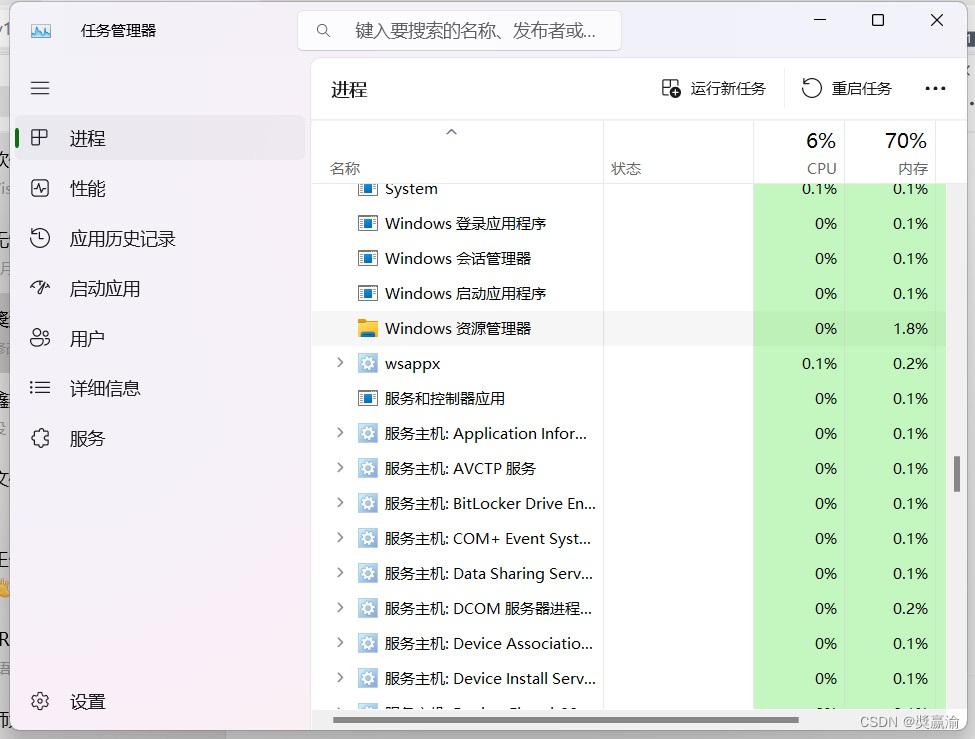Click the icon of Windows 登录应用程序
The height and width of the screenshot is (739, 975).
[367, 223]
